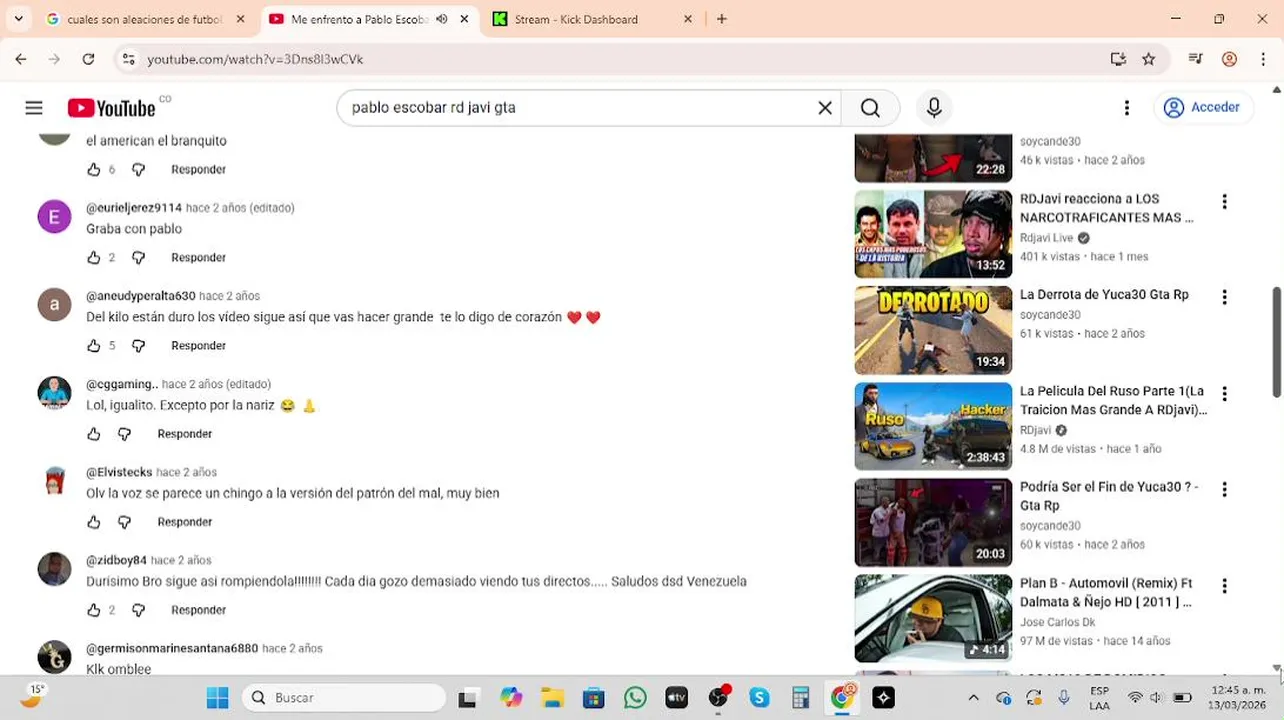Select the 'Me enfrento a Pablo Escobar' tab

358,19
